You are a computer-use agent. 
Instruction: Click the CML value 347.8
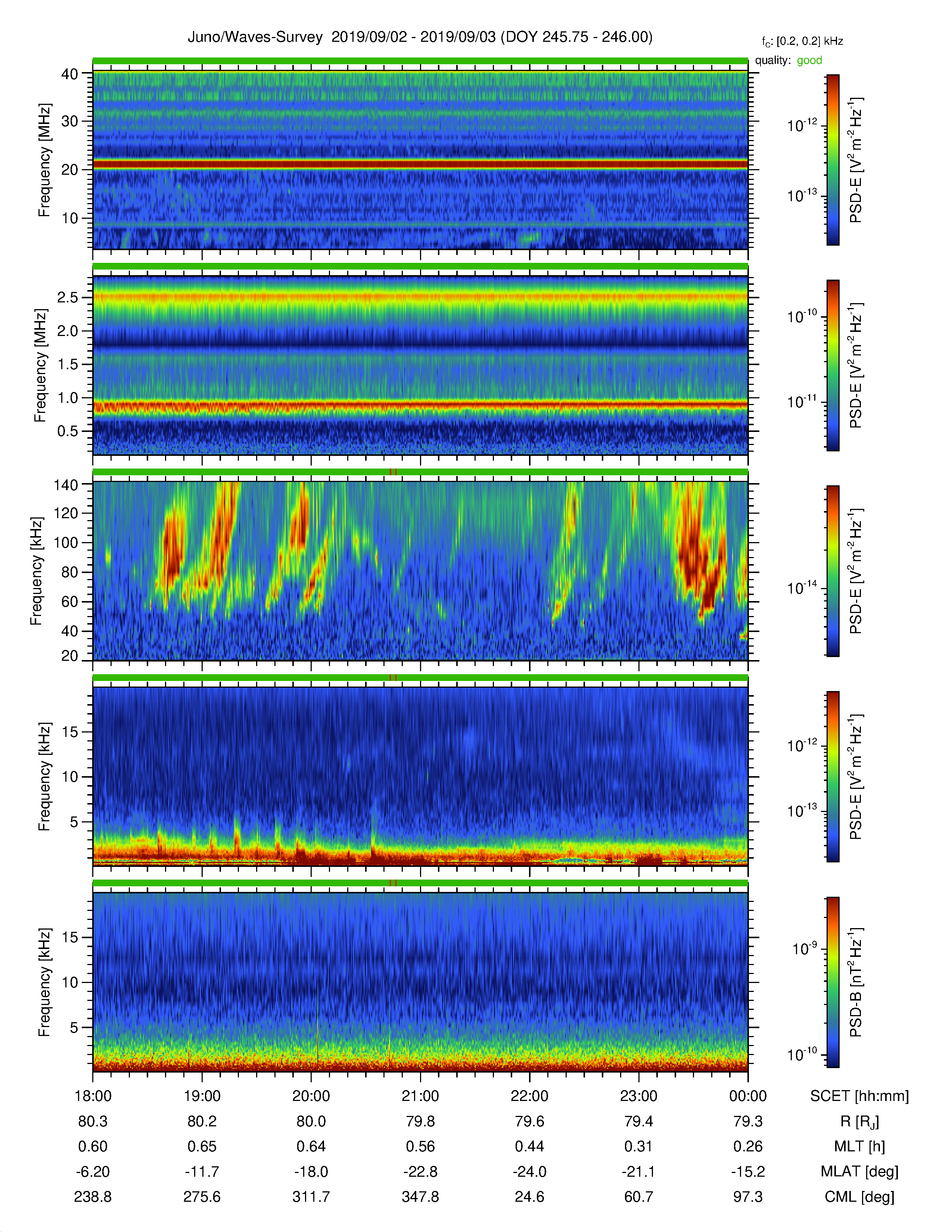point(420,1197)
